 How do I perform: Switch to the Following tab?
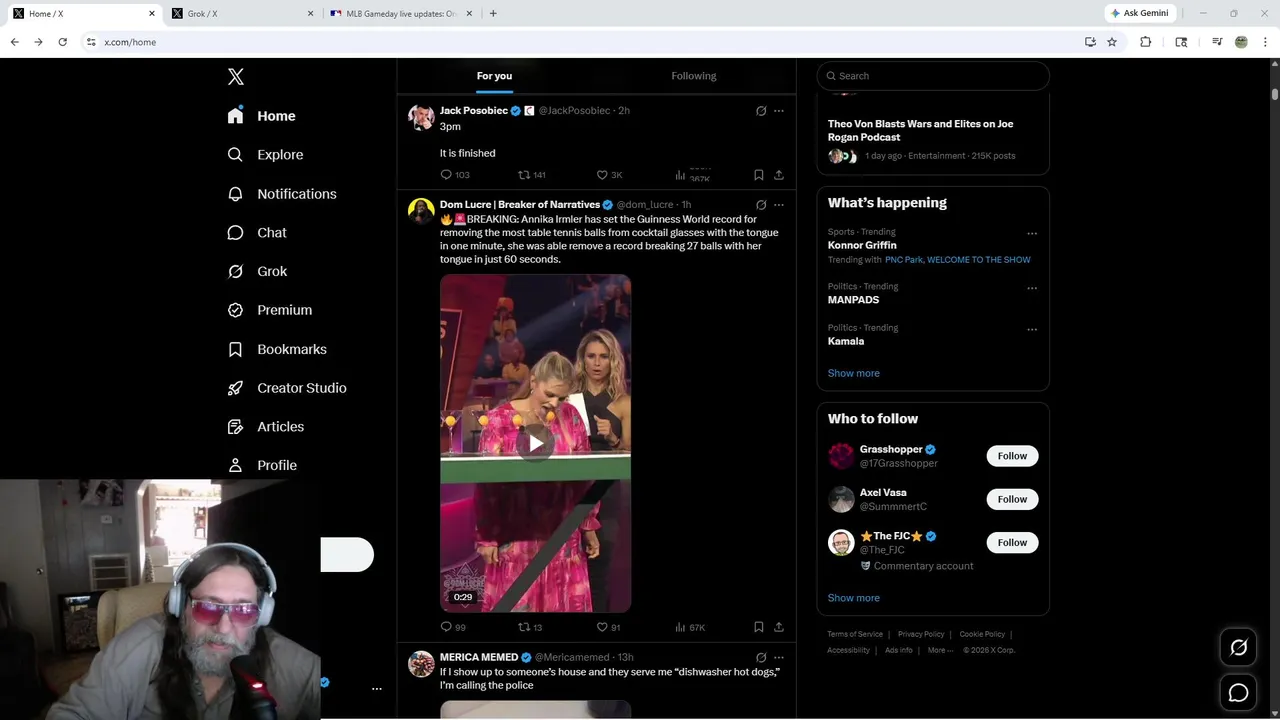coord(694,76)
